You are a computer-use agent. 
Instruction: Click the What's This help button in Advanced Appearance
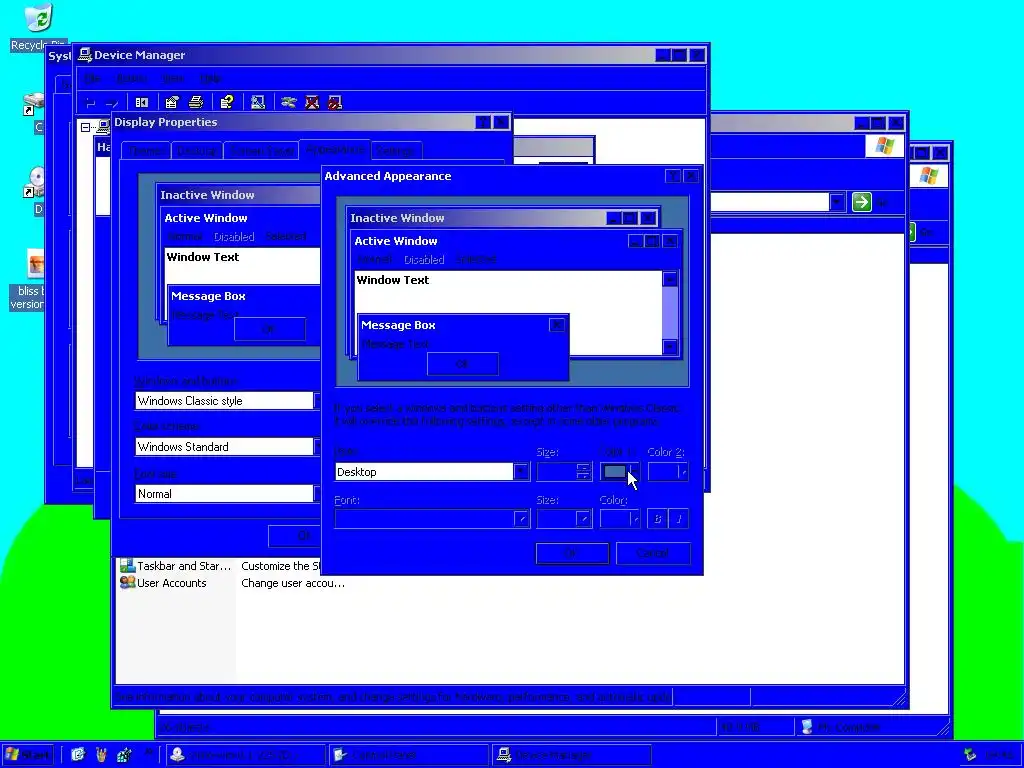pyautogui.click(x=673, y=176)
